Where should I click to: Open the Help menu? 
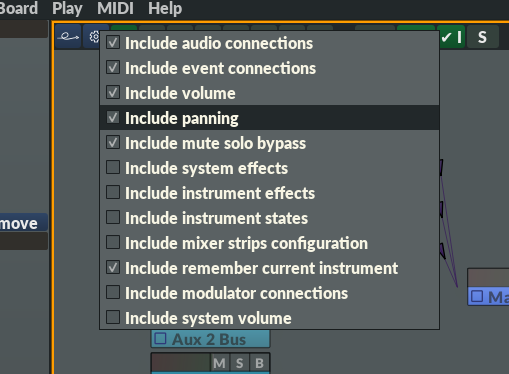tap(165, 8)
